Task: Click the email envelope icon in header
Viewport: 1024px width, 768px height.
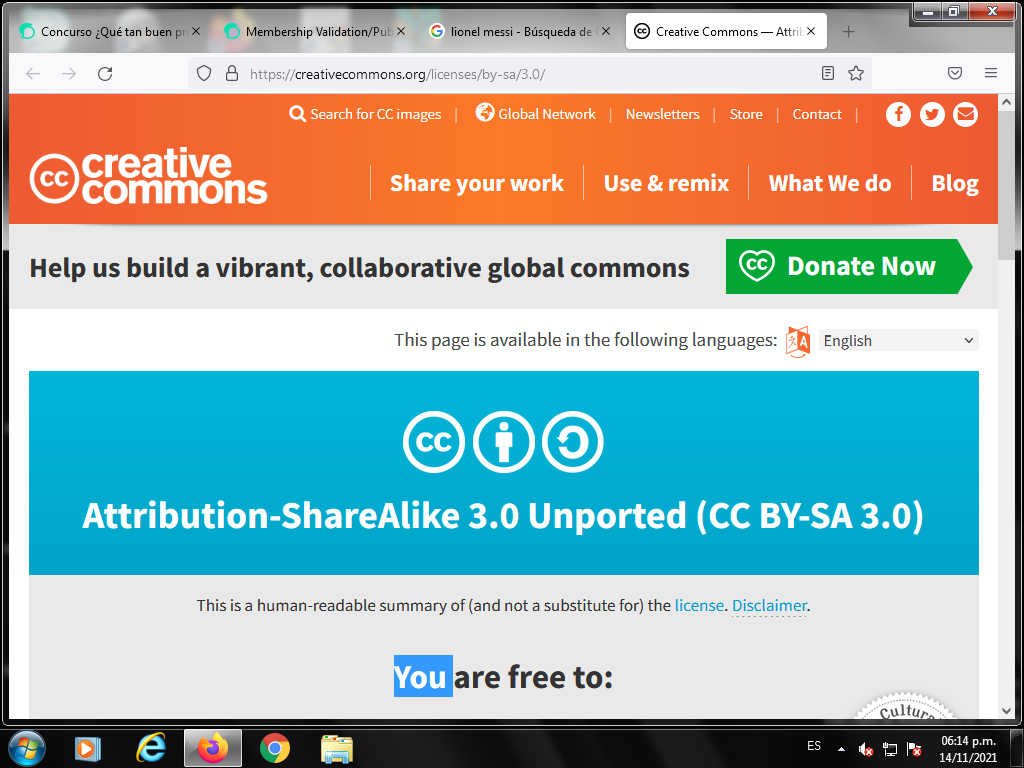Action: pyautogui.click(x=965, y=114)
